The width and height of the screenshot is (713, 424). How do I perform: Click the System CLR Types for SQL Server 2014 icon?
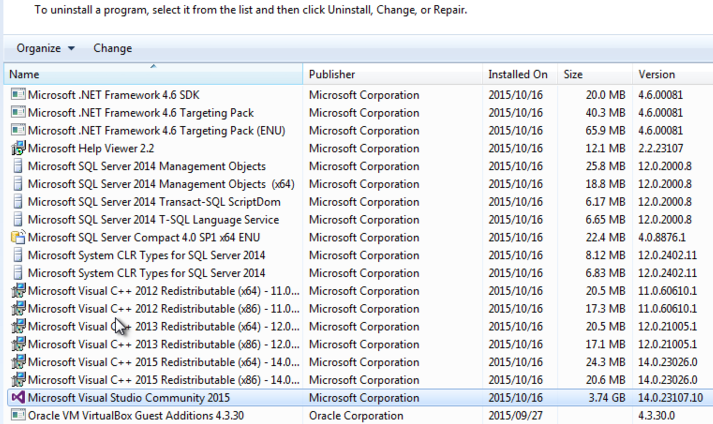[17, 255]
